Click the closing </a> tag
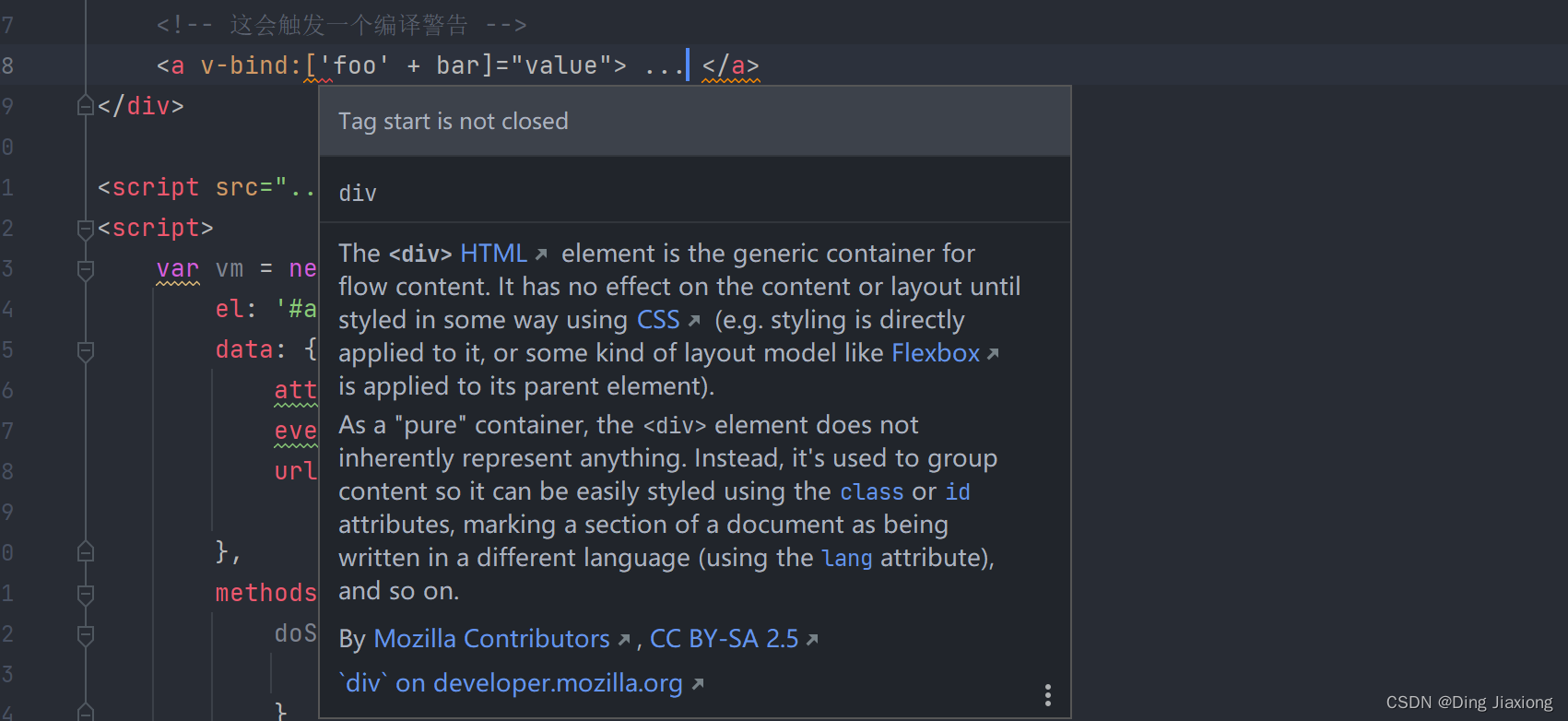This screenshot has width=1568, height=721. (x=731, y=65)
